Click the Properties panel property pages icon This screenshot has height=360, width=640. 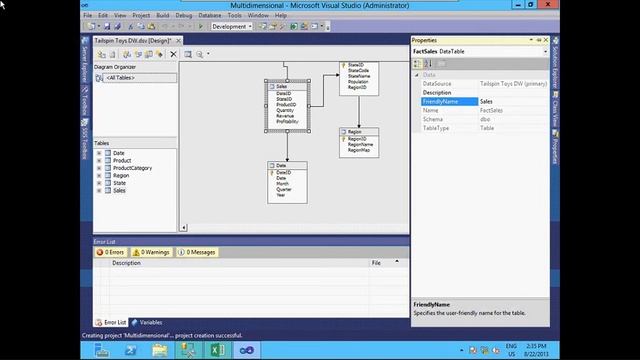442,64
